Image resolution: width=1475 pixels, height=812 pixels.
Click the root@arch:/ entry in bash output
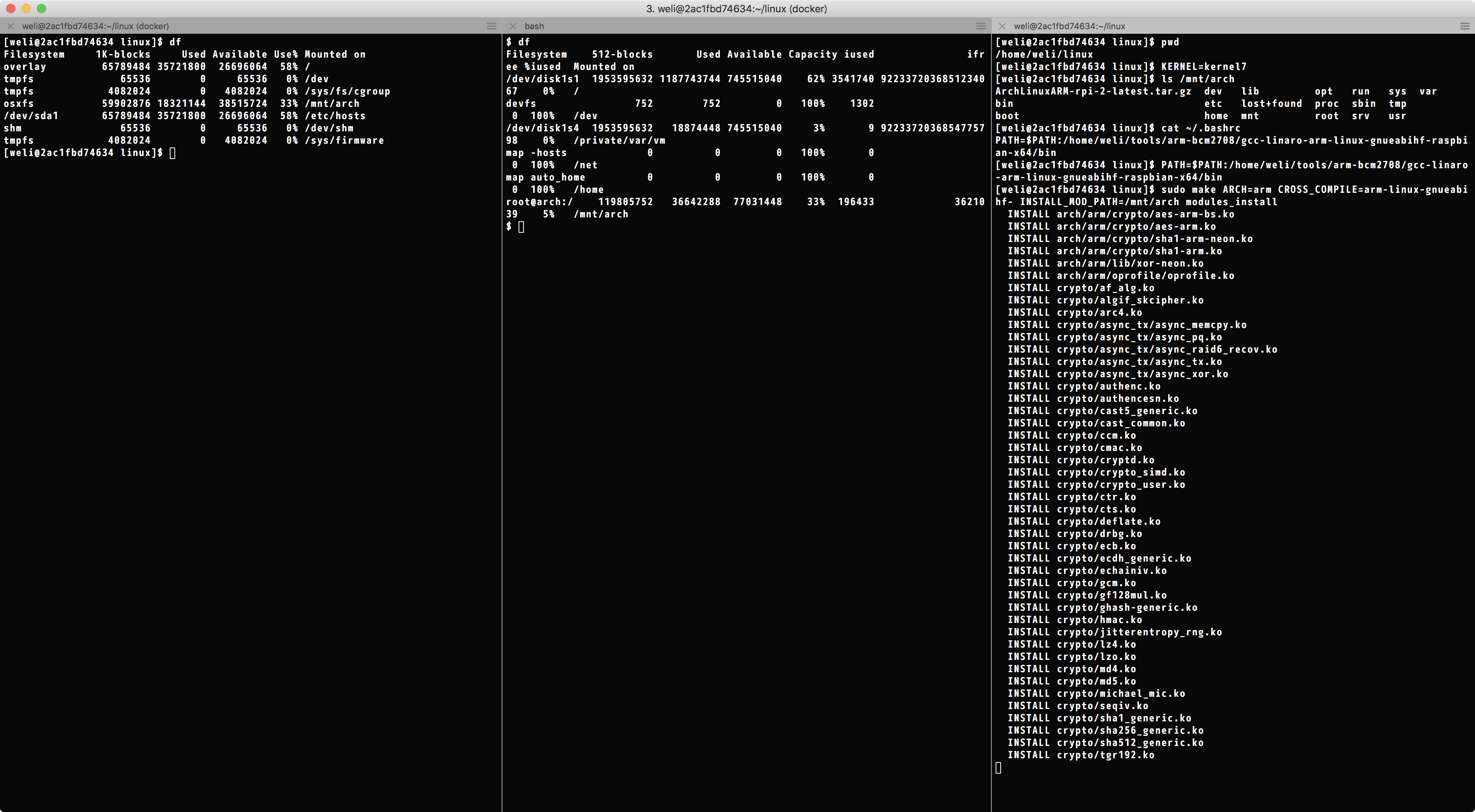click(539, 202)
